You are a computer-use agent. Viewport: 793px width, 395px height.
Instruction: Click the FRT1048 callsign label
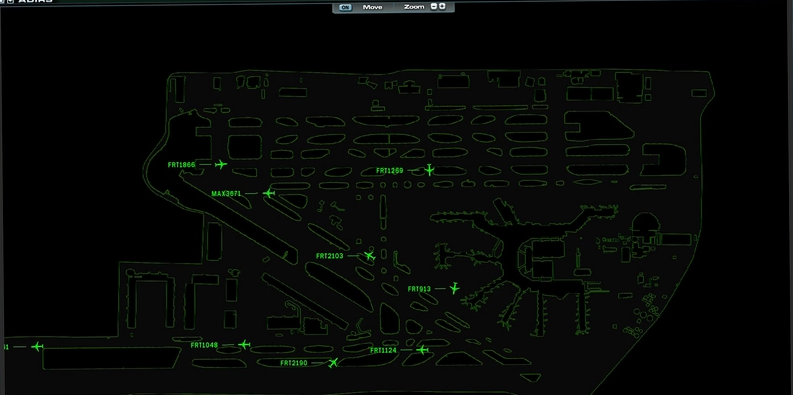204,345
